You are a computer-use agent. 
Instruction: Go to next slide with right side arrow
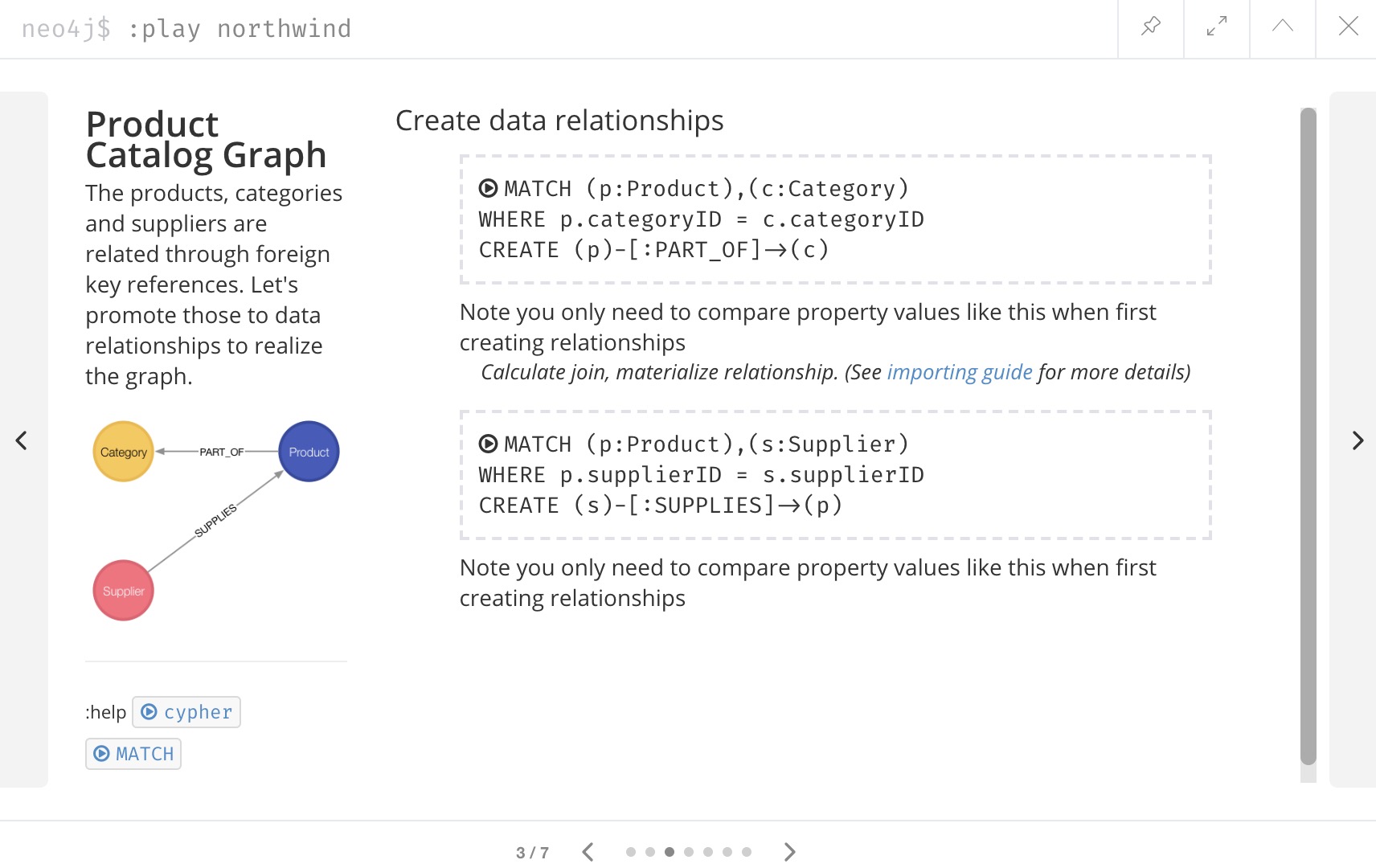tap(1357, 440)
